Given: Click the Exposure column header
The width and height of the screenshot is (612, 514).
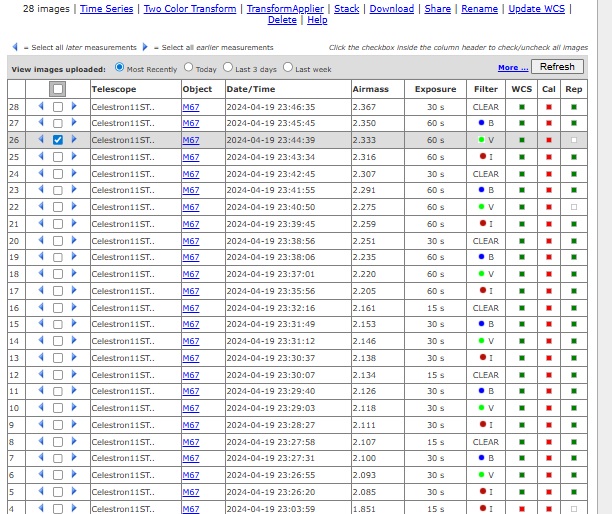Looking at the screenshot, I should [x=435, y=89].
